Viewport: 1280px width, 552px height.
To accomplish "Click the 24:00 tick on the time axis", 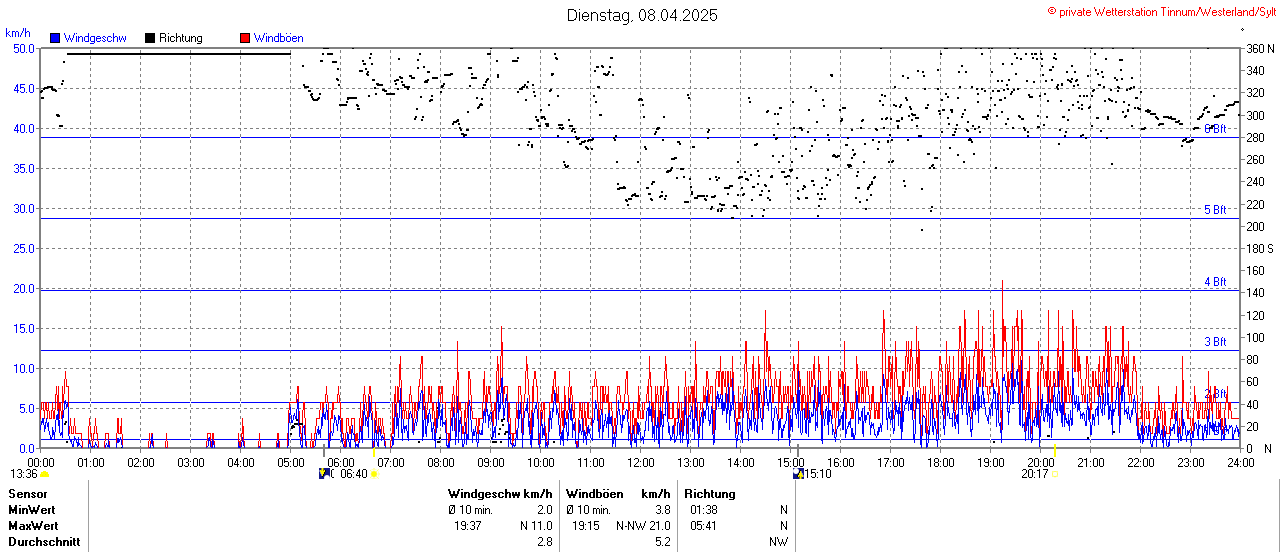I will [1241, 463].
